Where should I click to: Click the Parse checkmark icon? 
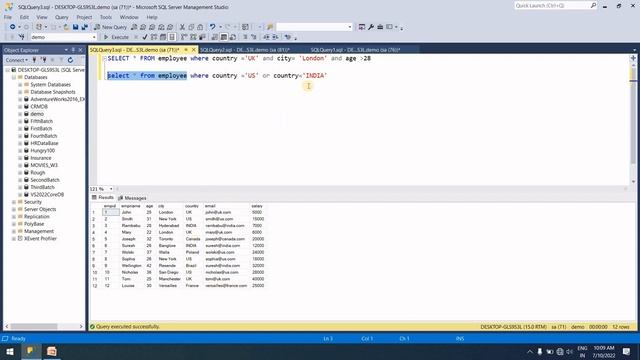[145, 37]
